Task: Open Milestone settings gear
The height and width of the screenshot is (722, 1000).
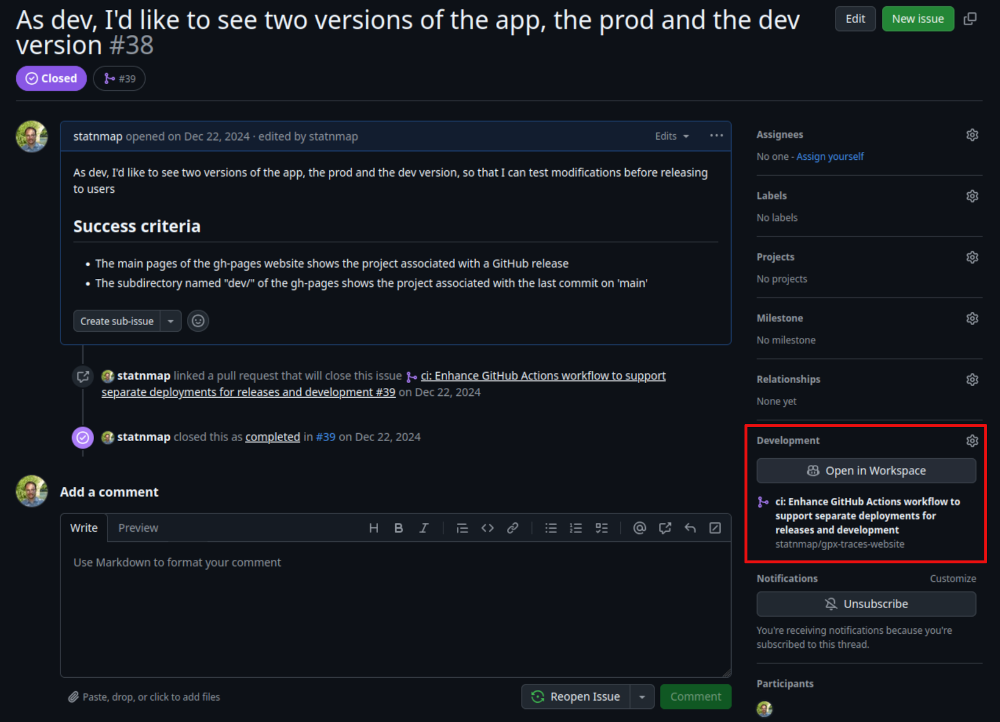Action: pos(972,318)
